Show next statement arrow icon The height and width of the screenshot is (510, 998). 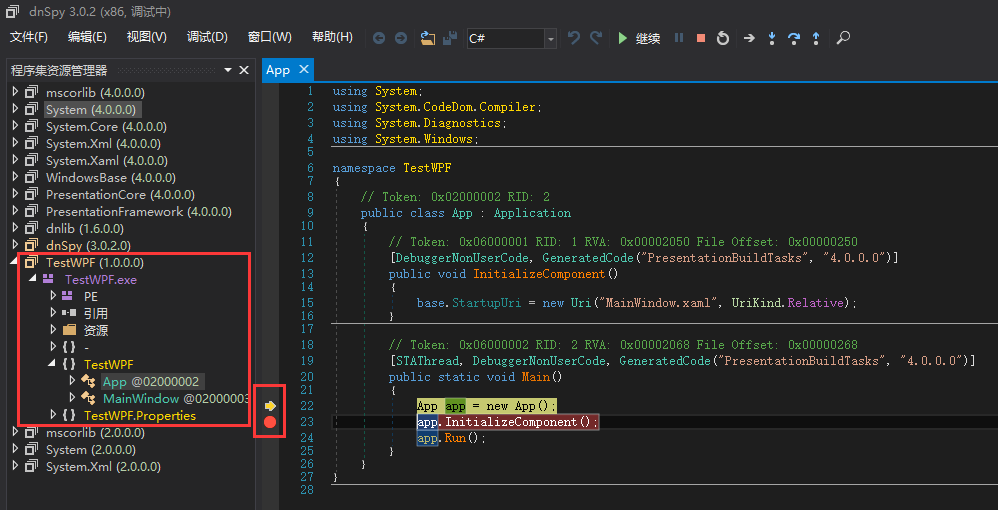[x=749, y=38]
